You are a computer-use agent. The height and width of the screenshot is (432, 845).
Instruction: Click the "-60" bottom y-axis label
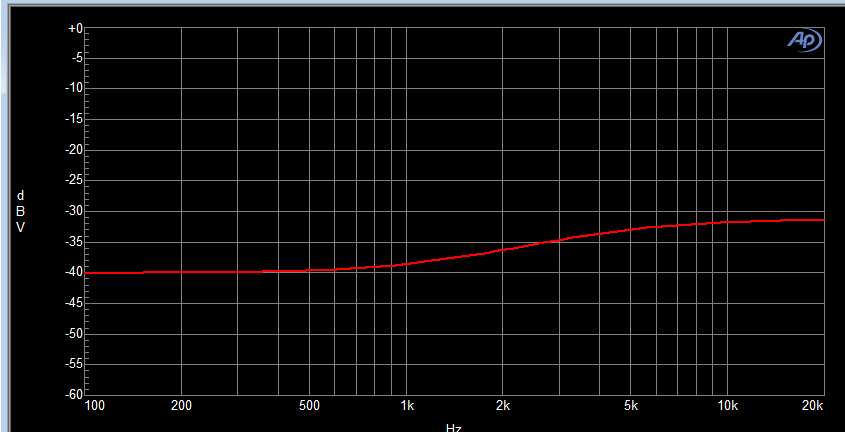[x=74, y=394]
